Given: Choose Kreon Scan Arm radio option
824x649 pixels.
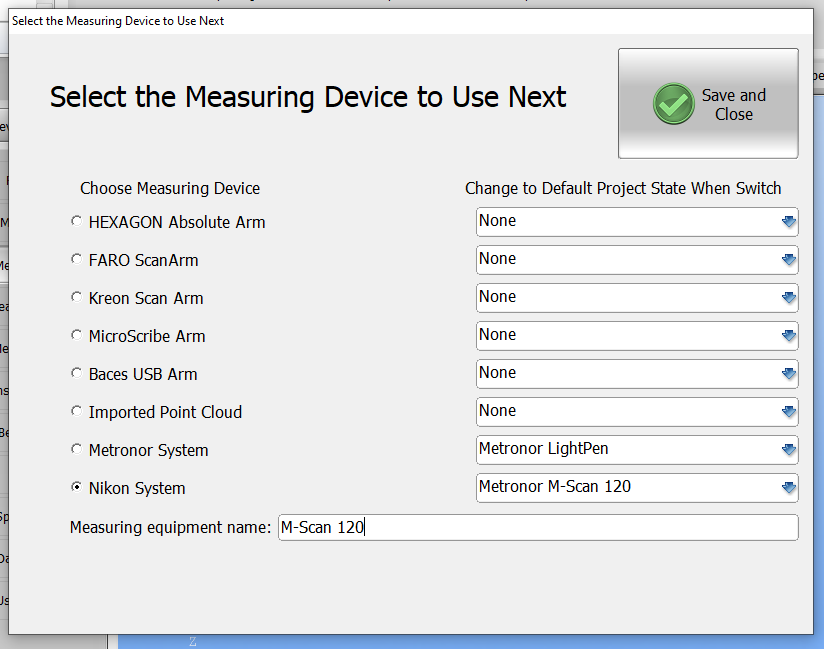Looking at the screenshot, I should (77, 297).
